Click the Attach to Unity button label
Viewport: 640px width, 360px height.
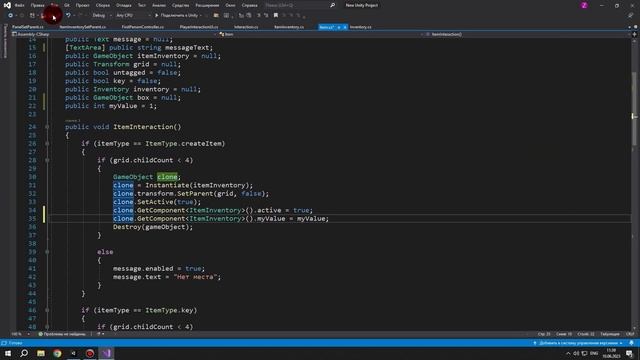[x=179, y=16]
